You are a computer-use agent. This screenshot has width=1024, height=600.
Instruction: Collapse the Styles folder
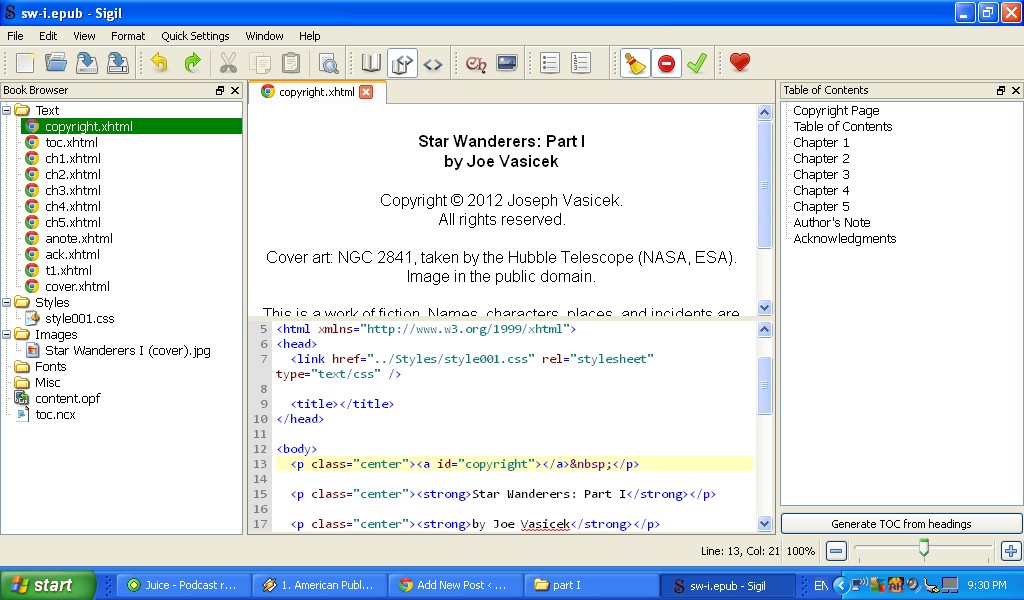pyautogui.click(x=7, y=302)
